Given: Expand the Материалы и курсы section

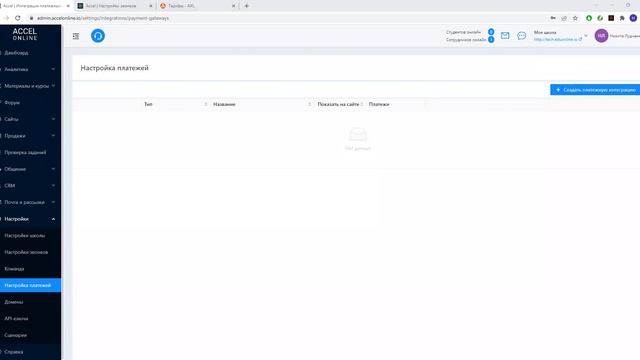Looking at the screenshot, I should tap(53, 86).
